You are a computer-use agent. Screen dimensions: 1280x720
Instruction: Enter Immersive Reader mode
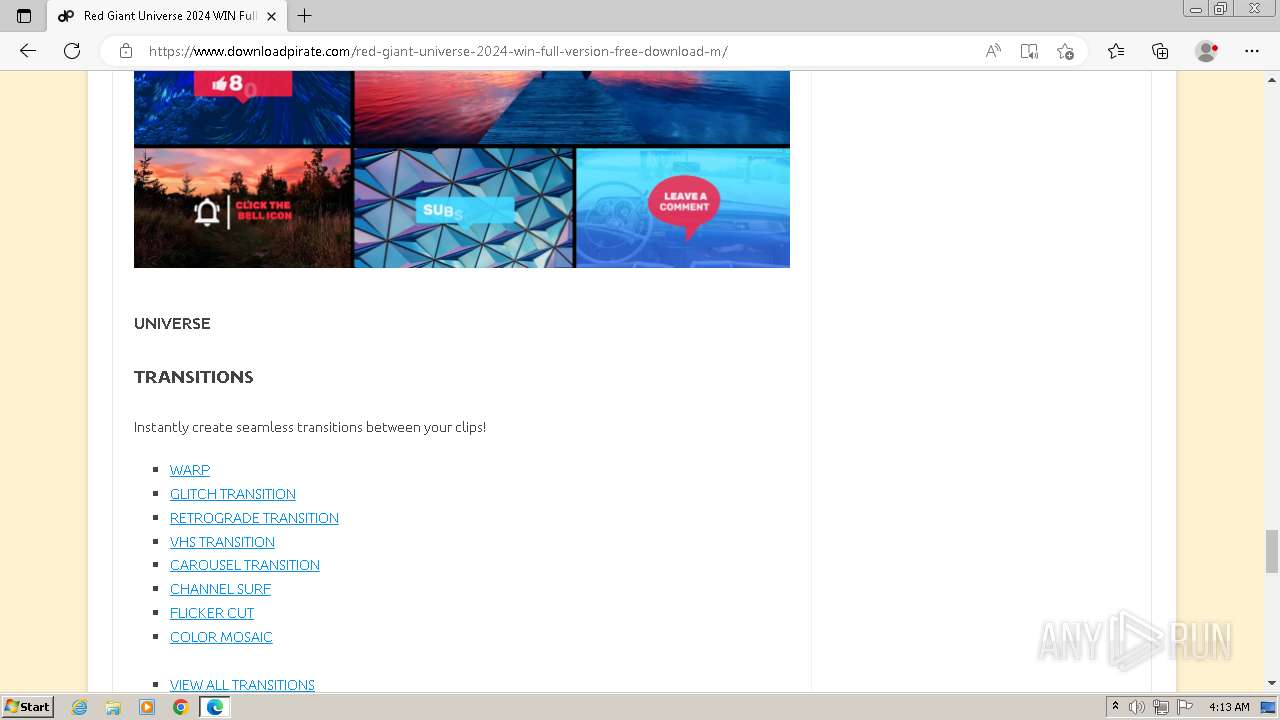pos(1029,51)
